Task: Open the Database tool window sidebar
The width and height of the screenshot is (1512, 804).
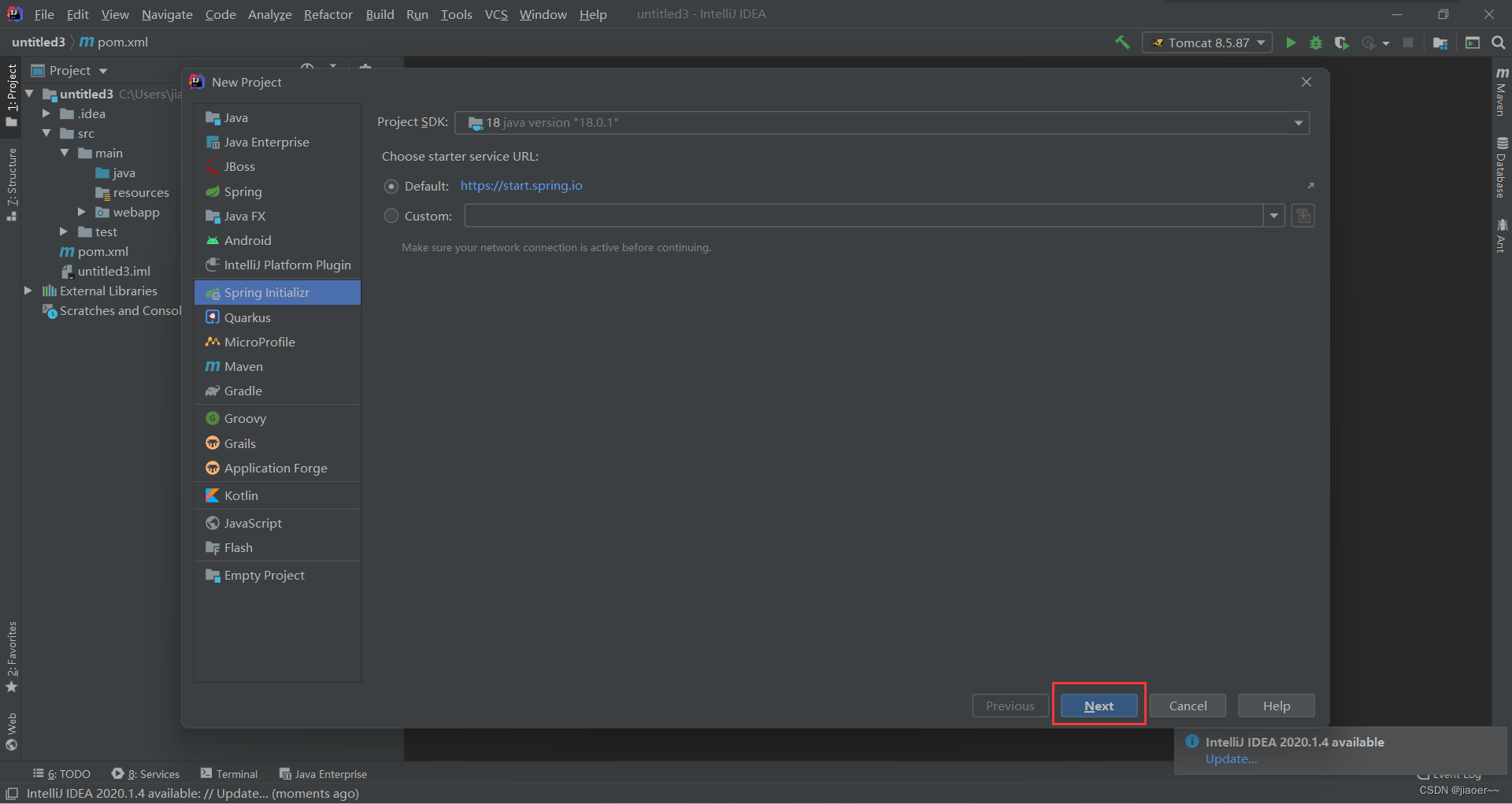Action: pyautogui.click(x=1502, y=168)
